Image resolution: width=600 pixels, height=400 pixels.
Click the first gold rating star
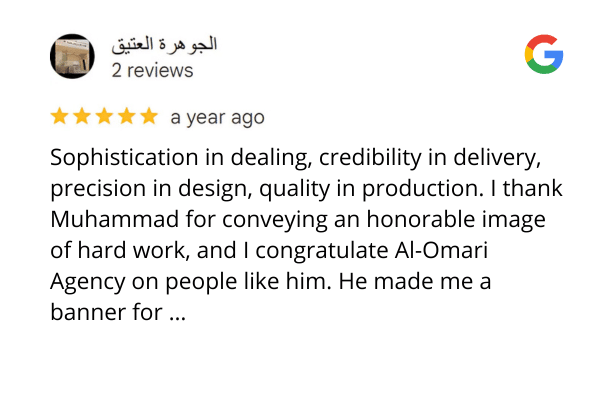59,116
